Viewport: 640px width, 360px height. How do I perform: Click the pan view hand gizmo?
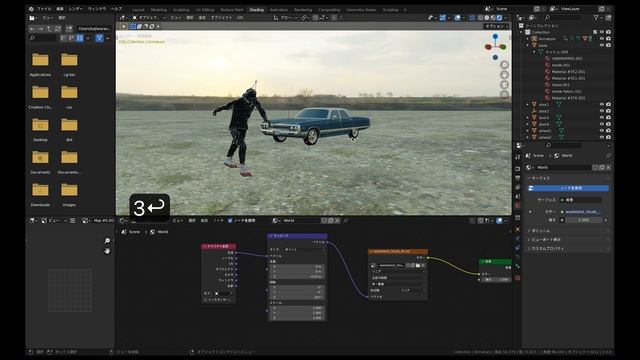coord(504,75)
